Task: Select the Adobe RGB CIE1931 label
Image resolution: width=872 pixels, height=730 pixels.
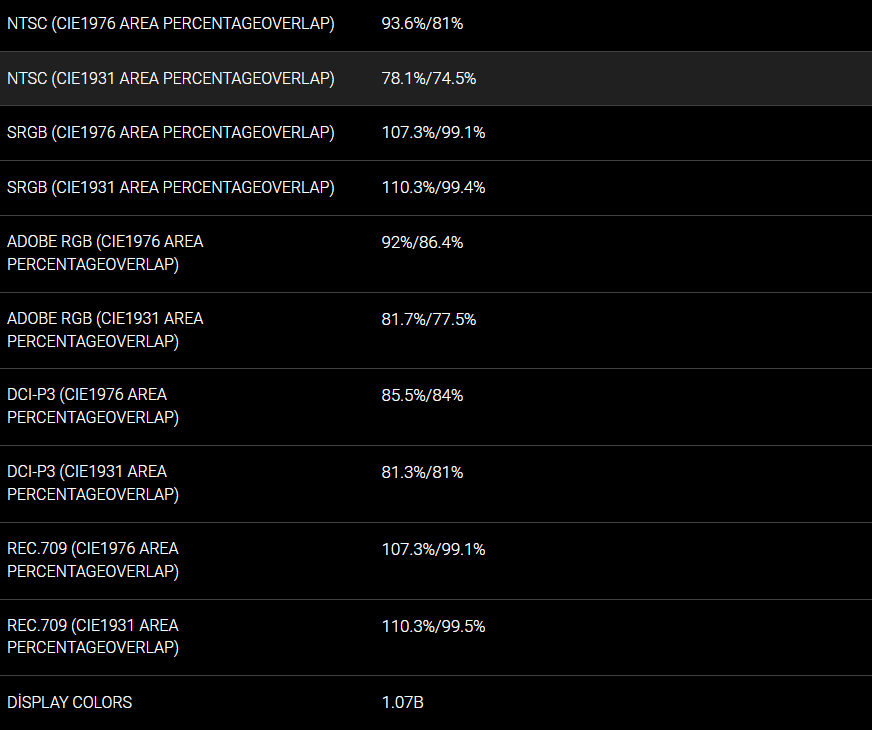Action: point(105,330)
